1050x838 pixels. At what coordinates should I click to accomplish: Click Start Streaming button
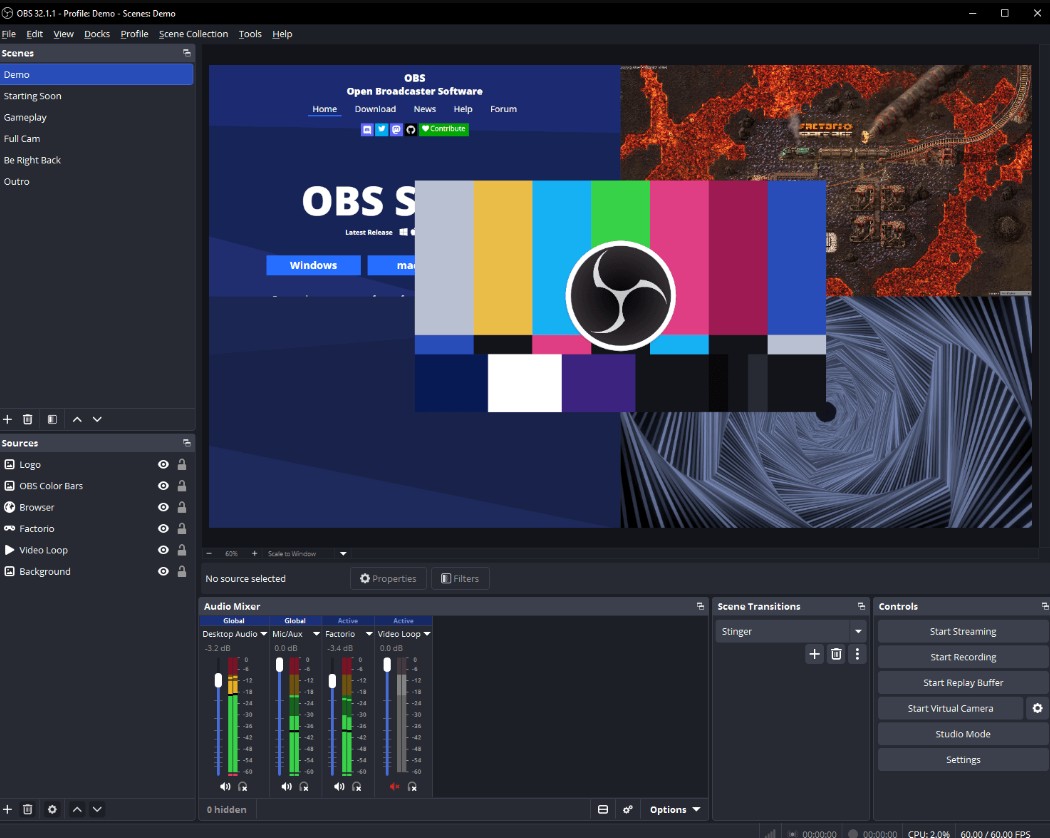(963, 632)
